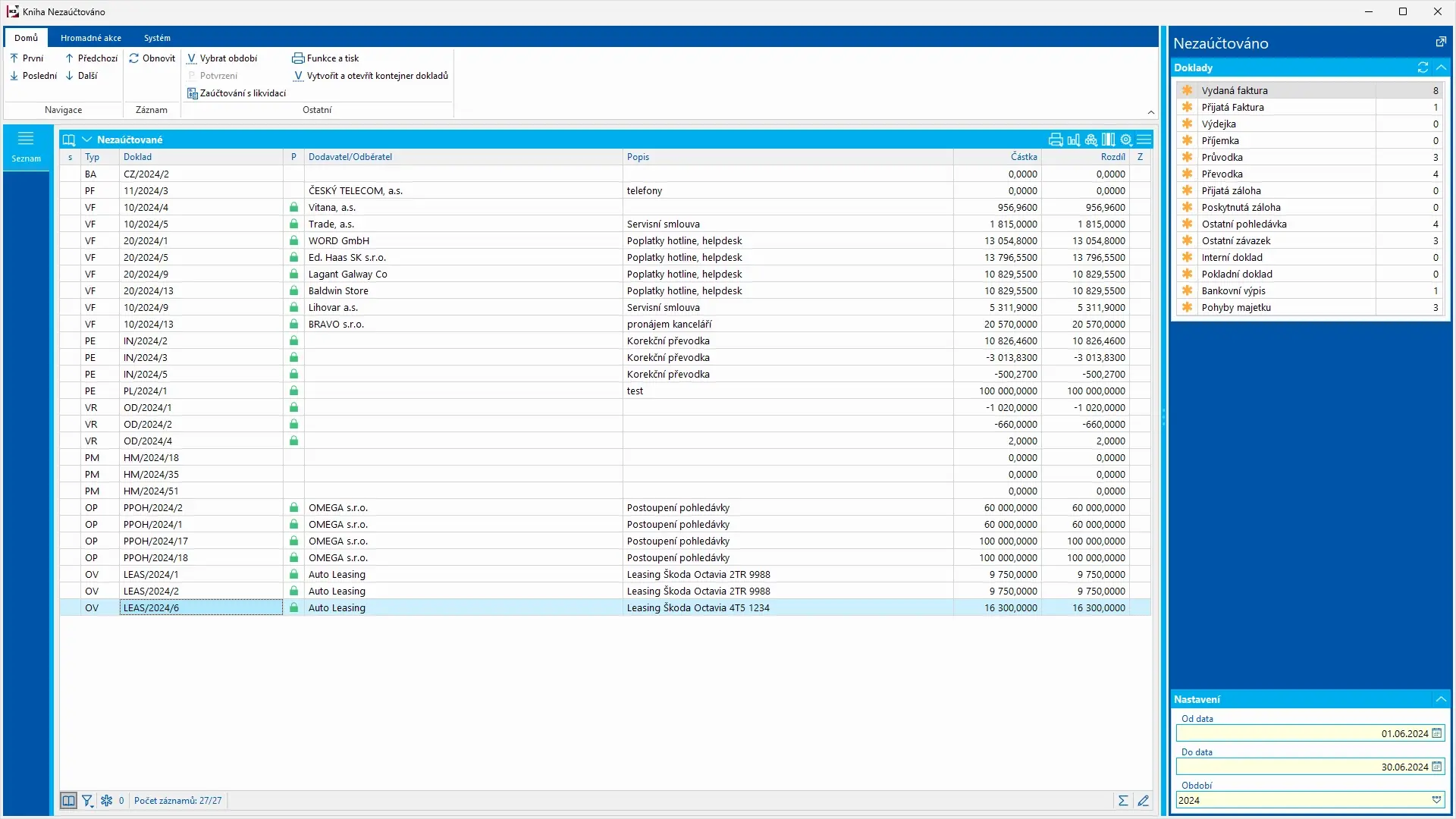Image resolution: width=1456 pixels, height=819 pixels.
Task: Sort by the Částka column header
Action: pyautogui.click(x=997, y=157)
